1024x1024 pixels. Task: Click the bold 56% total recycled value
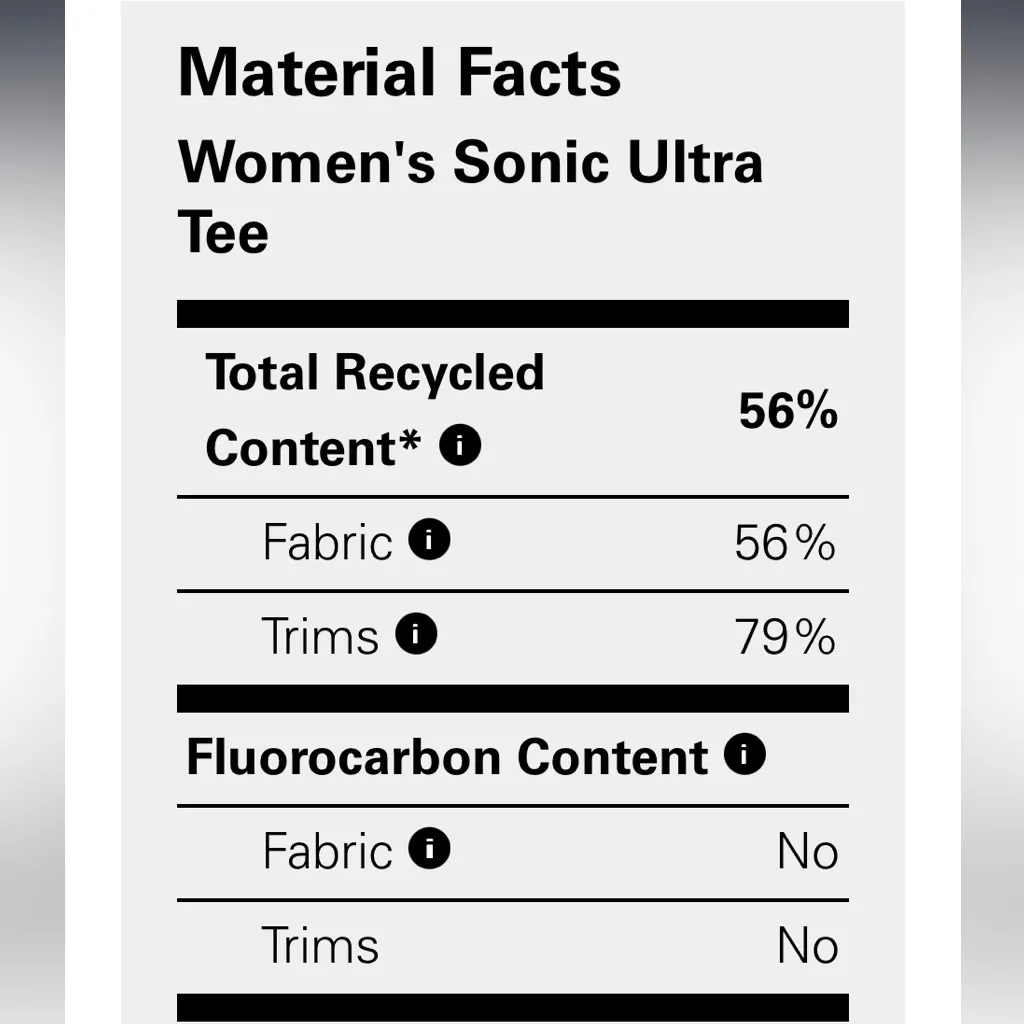point(788,410)
